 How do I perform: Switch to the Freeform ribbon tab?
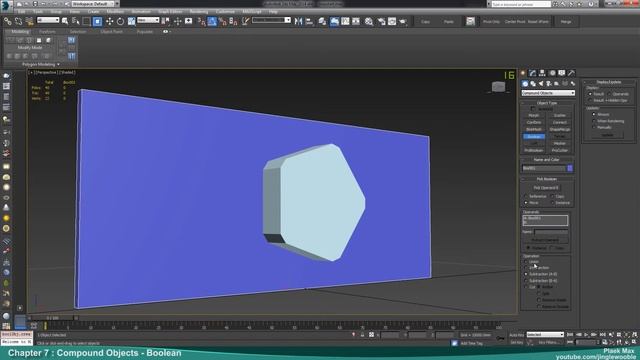click(47, 31)
